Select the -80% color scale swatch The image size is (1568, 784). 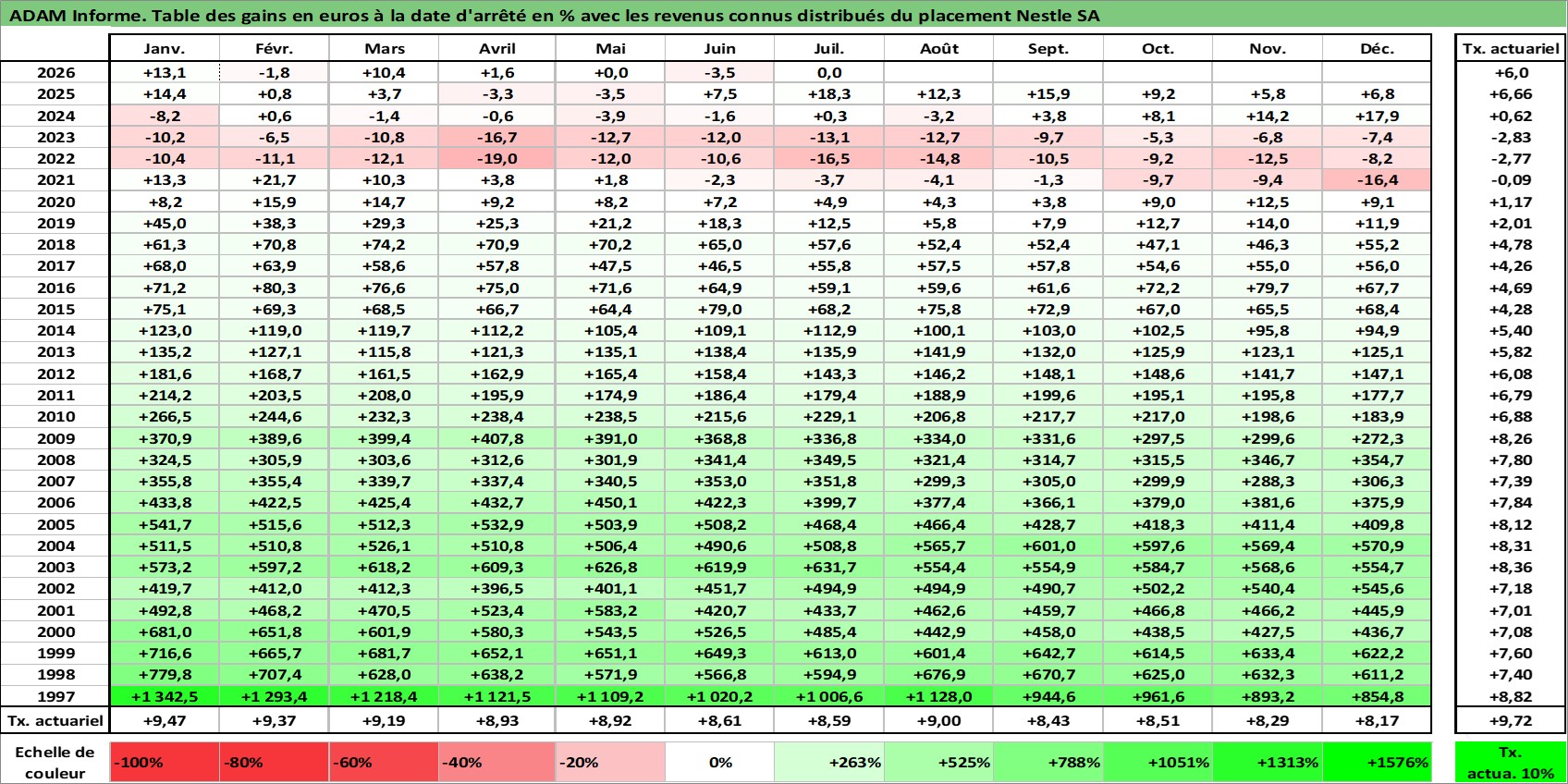(x=275, y=762)
